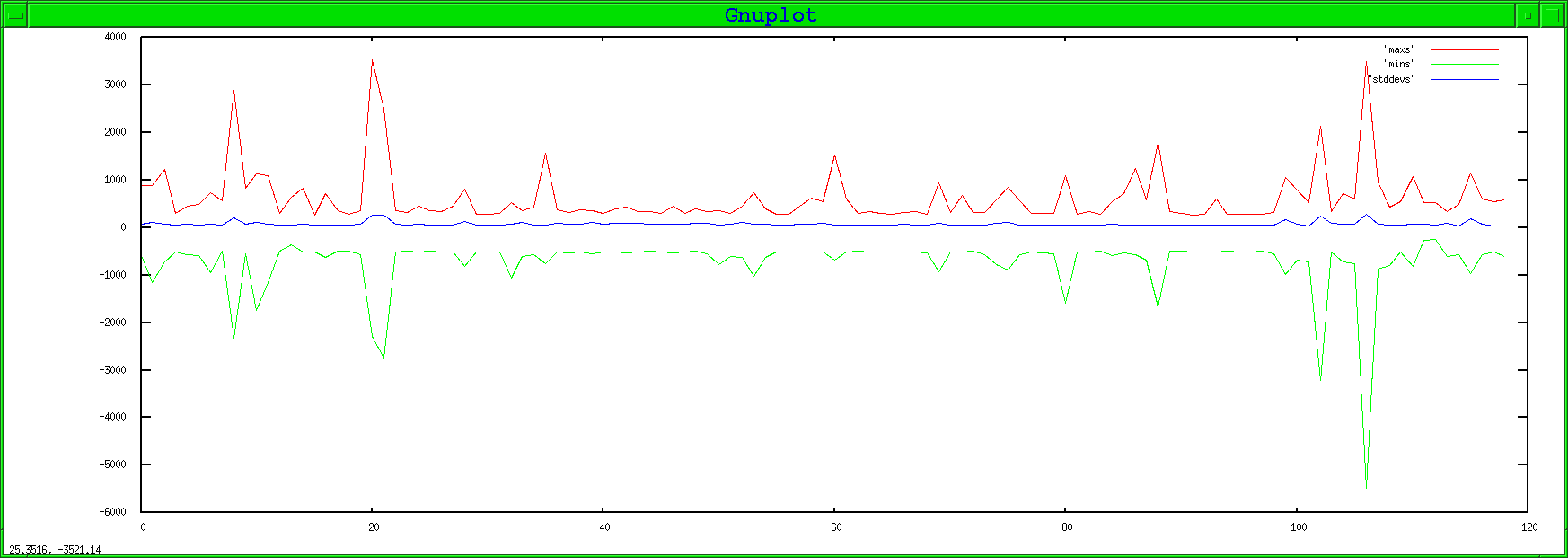Click the red peak near x equals 88
The image size is (1568, 558).
coord(1158,144)
